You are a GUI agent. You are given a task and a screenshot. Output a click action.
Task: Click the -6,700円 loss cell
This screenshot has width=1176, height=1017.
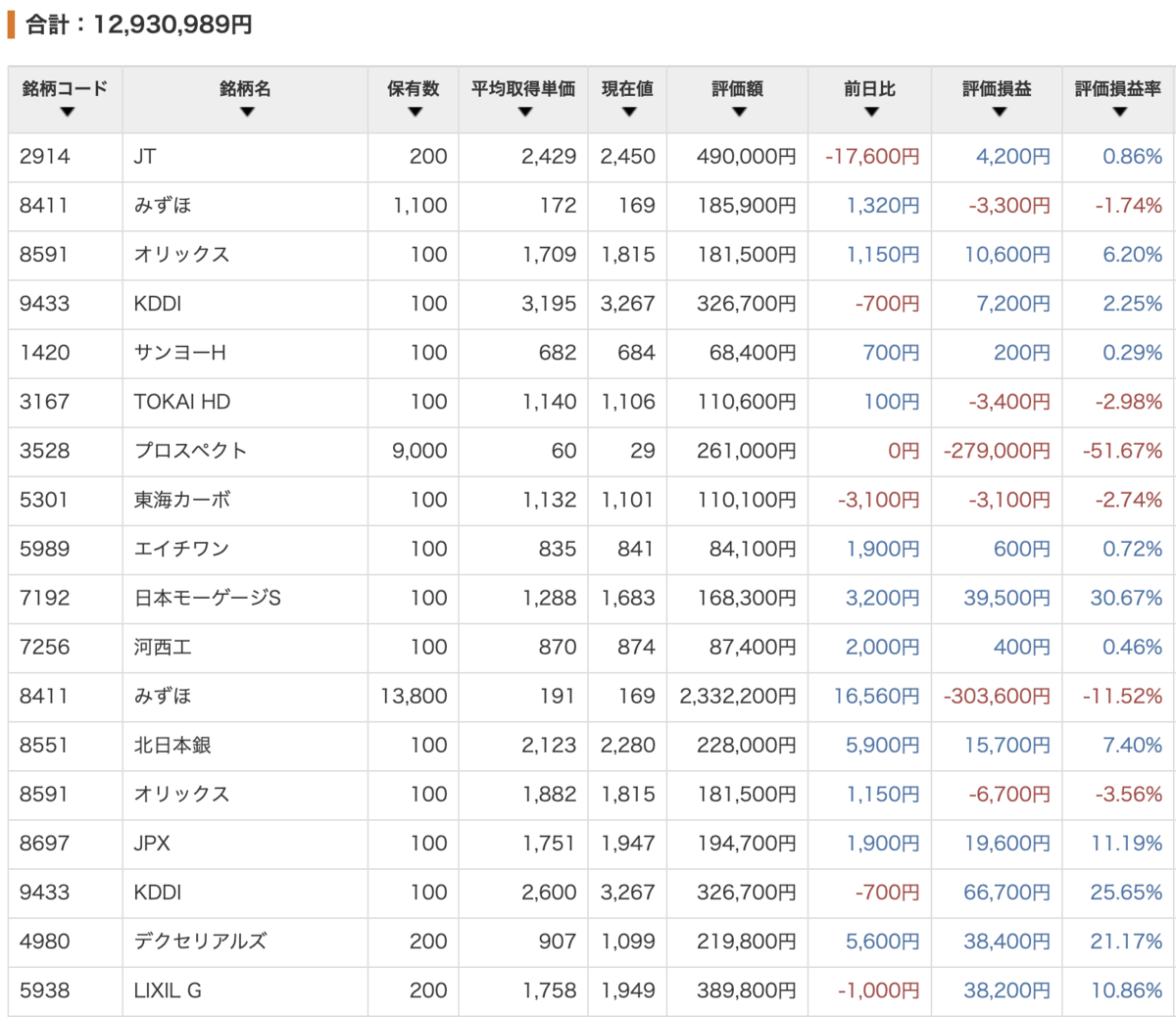tap(1009, 794)
